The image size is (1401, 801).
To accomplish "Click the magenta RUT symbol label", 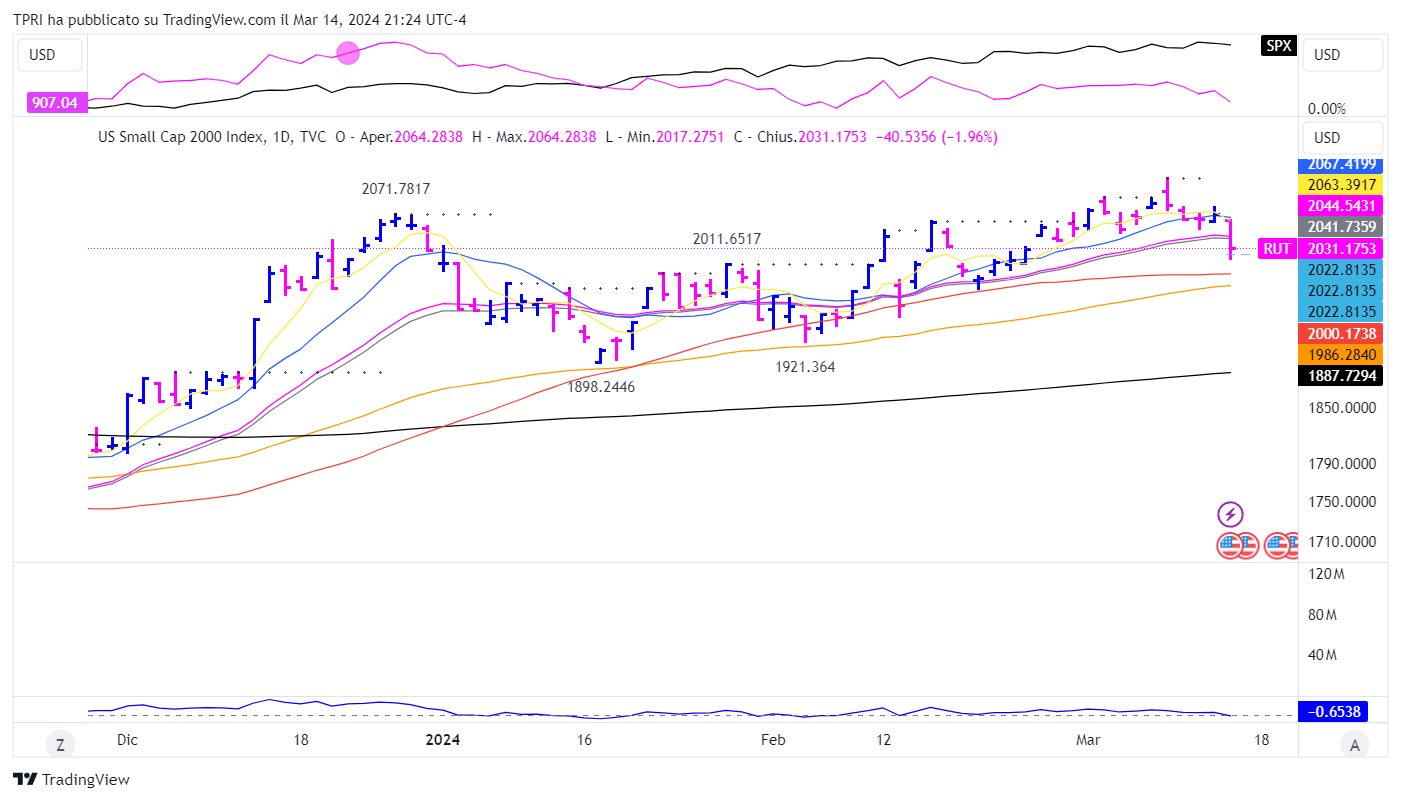I will coord(1277,249).
